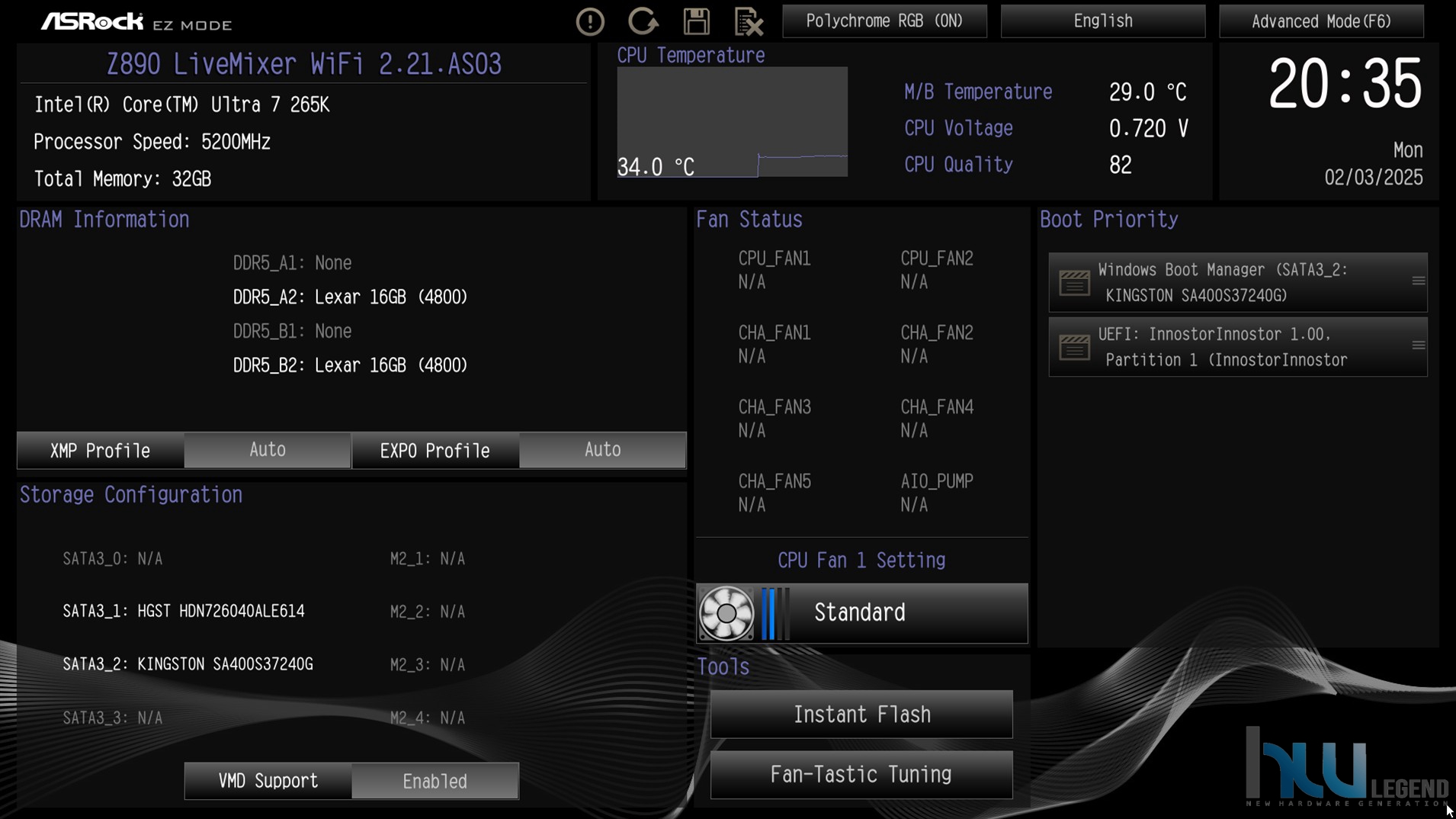This screenshot has height=819, width=1456.
Task: Click the save changes floppy disk icon
Action: tap(696, 21)
